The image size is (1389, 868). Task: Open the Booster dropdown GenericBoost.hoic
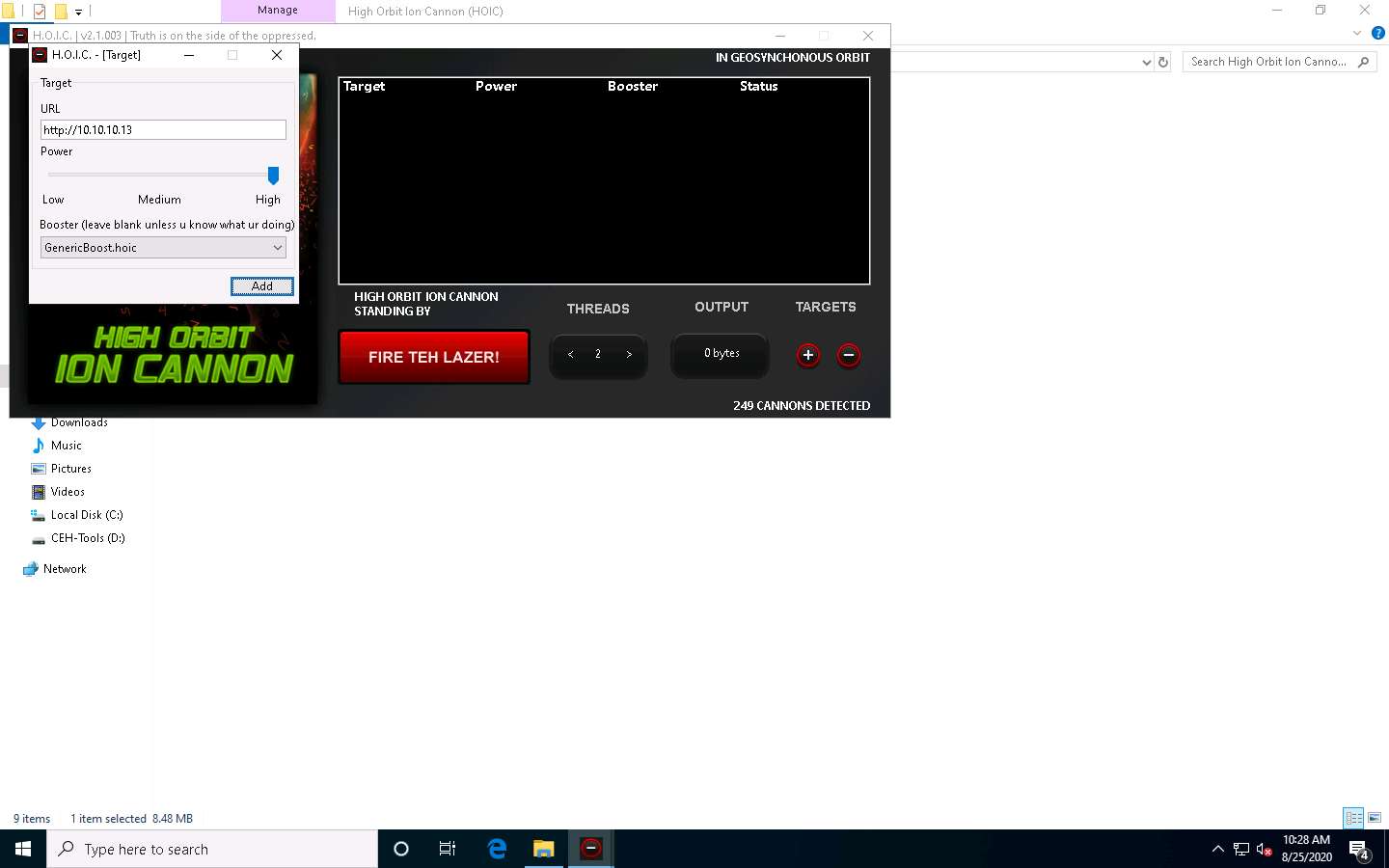163,248
